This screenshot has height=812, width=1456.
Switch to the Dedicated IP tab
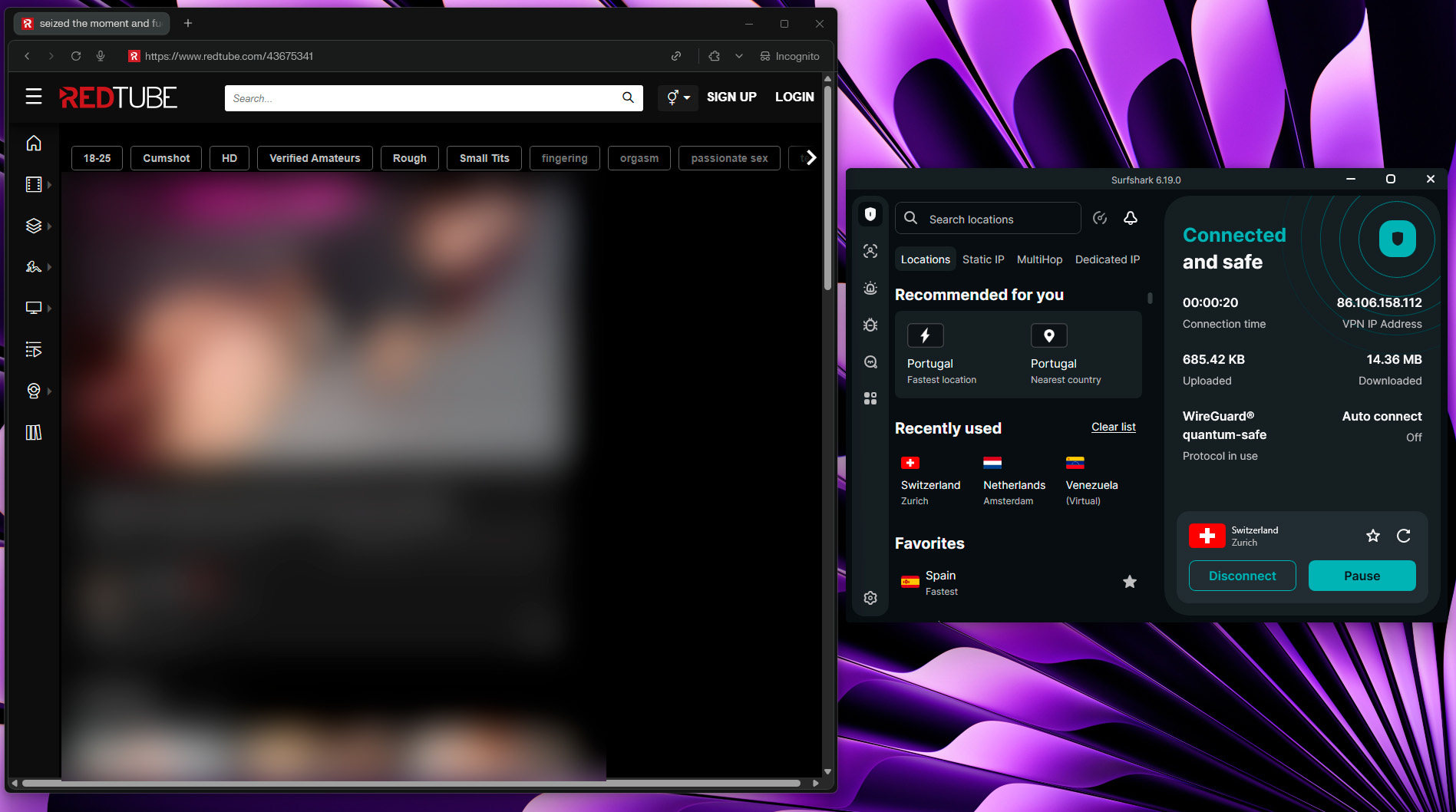pos(1108,259)
